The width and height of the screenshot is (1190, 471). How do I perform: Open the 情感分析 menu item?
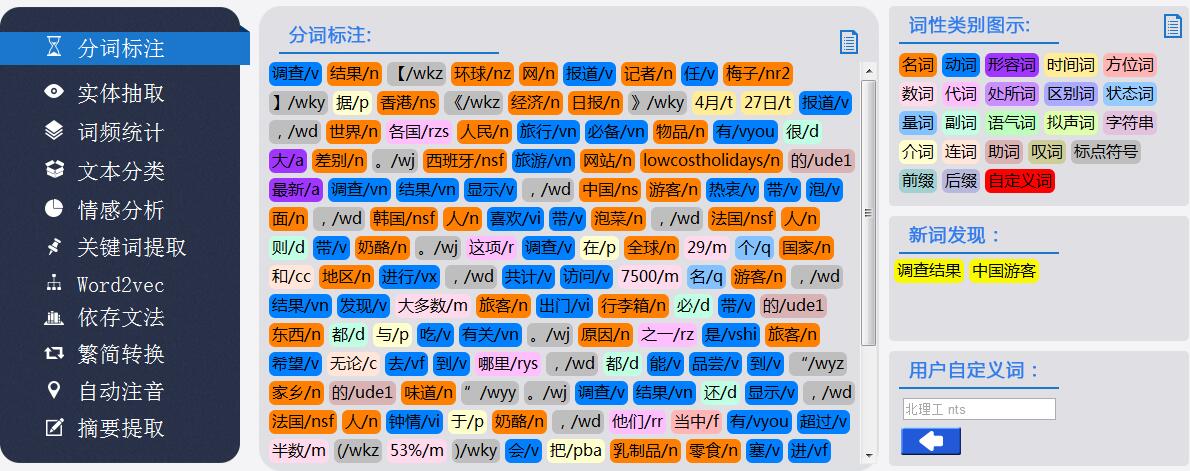pyautogui.click(x=121, y=209)
